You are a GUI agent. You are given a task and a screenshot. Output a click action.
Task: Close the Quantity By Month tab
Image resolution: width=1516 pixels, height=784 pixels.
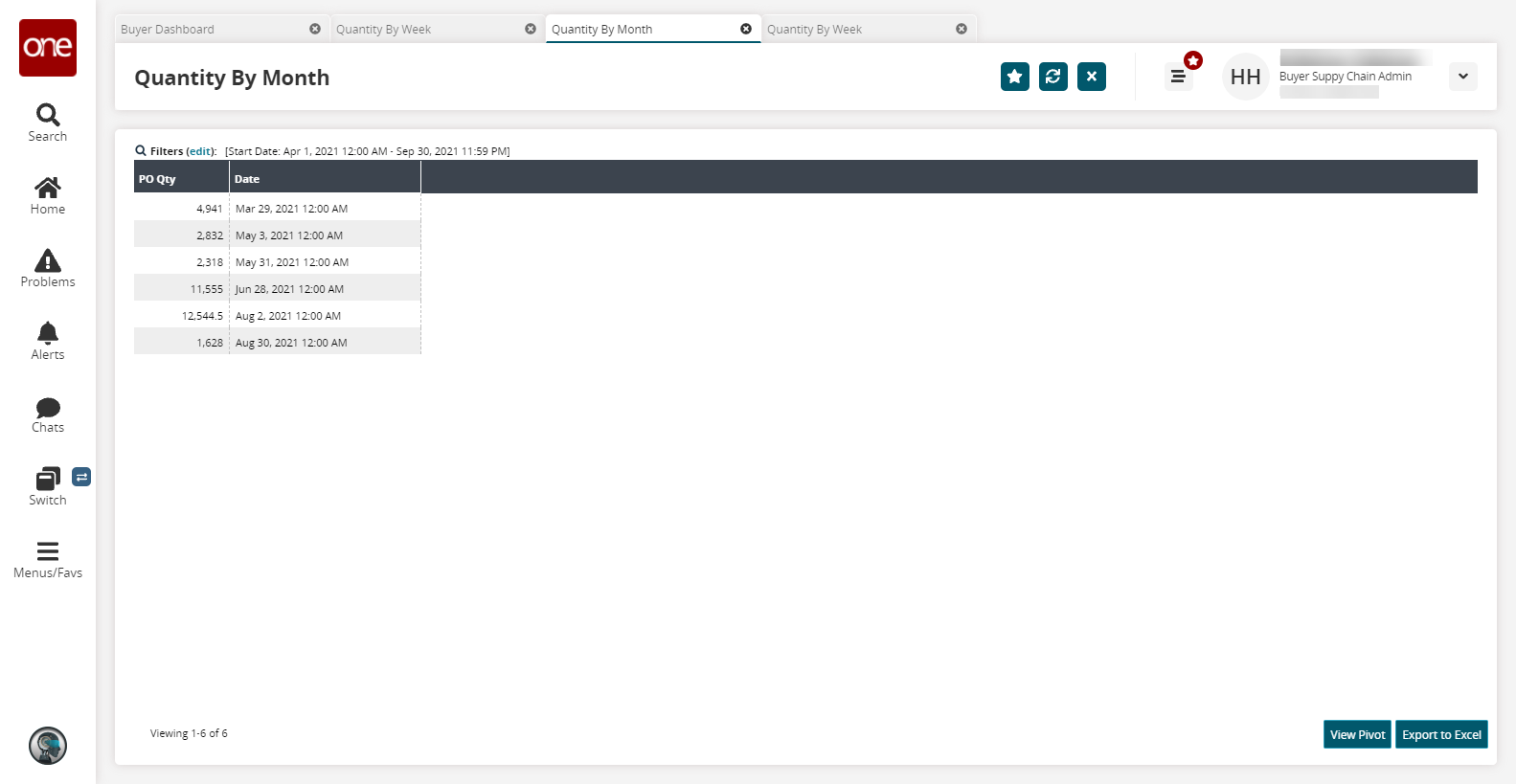click(746, 29)
